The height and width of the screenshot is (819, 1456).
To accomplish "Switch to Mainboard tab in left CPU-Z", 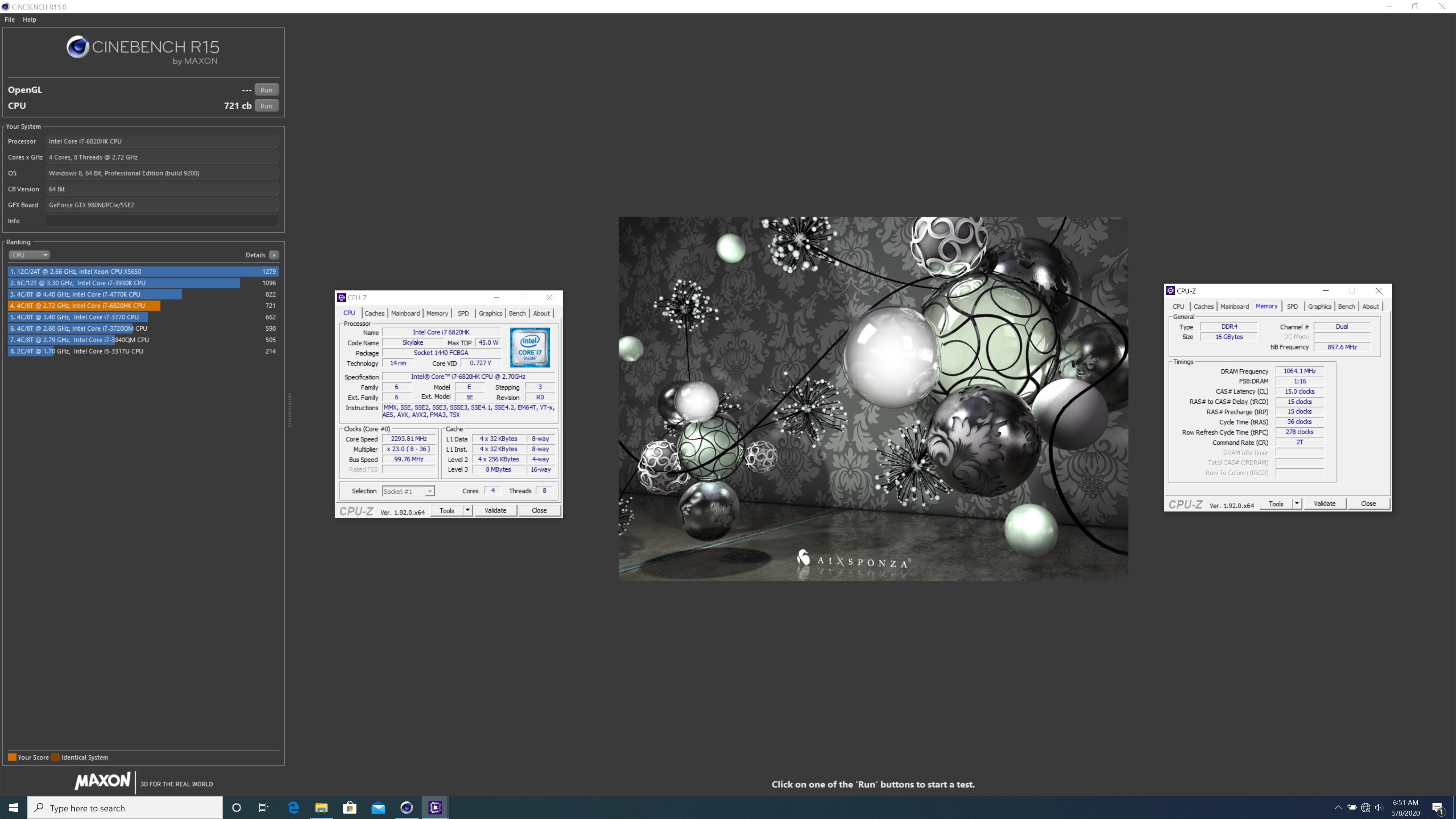I will [405, 313].
